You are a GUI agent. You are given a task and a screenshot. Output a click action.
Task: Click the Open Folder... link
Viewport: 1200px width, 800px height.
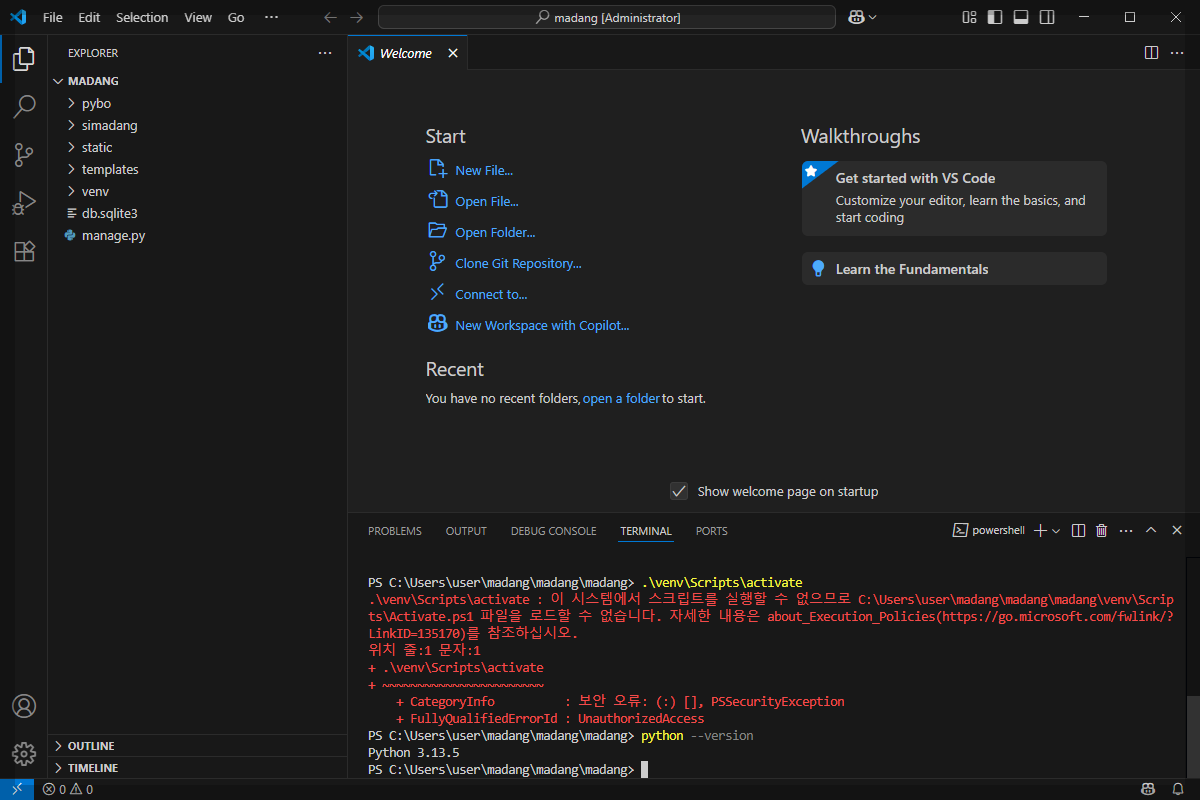481,232
